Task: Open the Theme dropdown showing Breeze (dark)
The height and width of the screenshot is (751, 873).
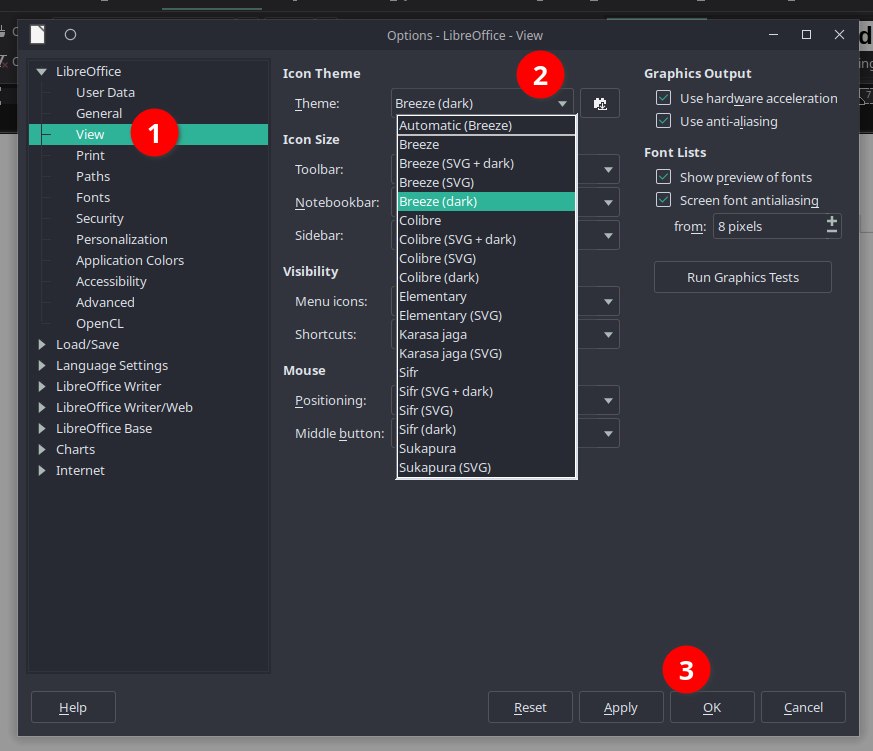Action: point(482,104)
